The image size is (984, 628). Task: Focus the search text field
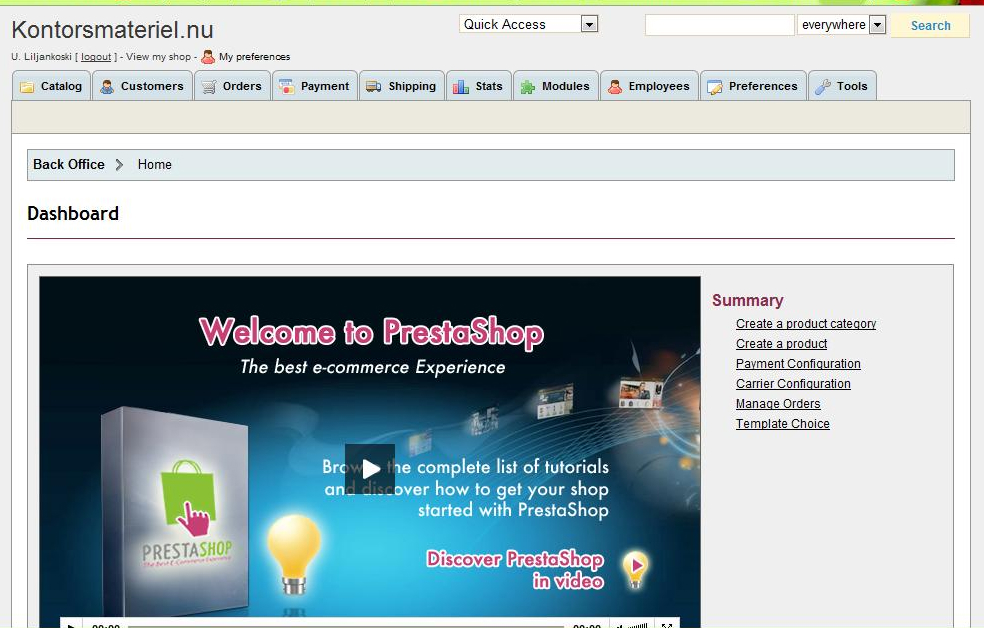(720, 25)
